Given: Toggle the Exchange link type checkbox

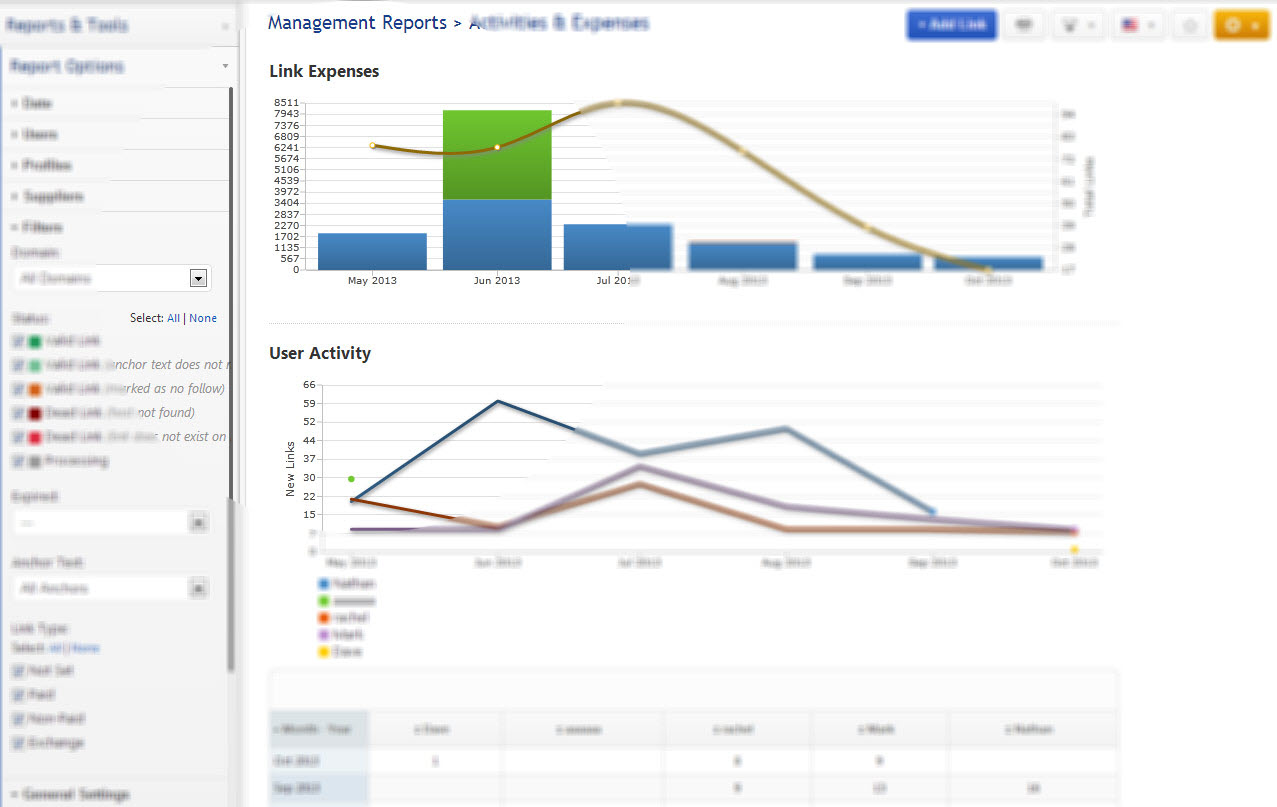Looking at the screenshot, I should (18, 743).
